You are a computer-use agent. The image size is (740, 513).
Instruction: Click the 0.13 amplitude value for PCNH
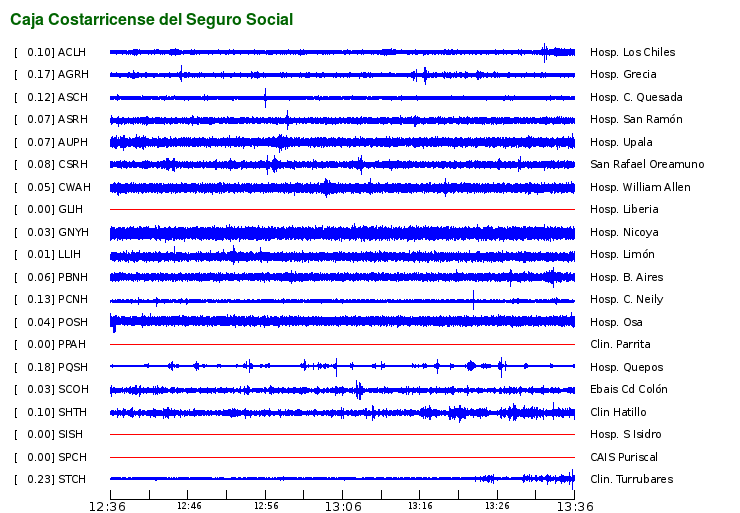(x=39, y=300)
